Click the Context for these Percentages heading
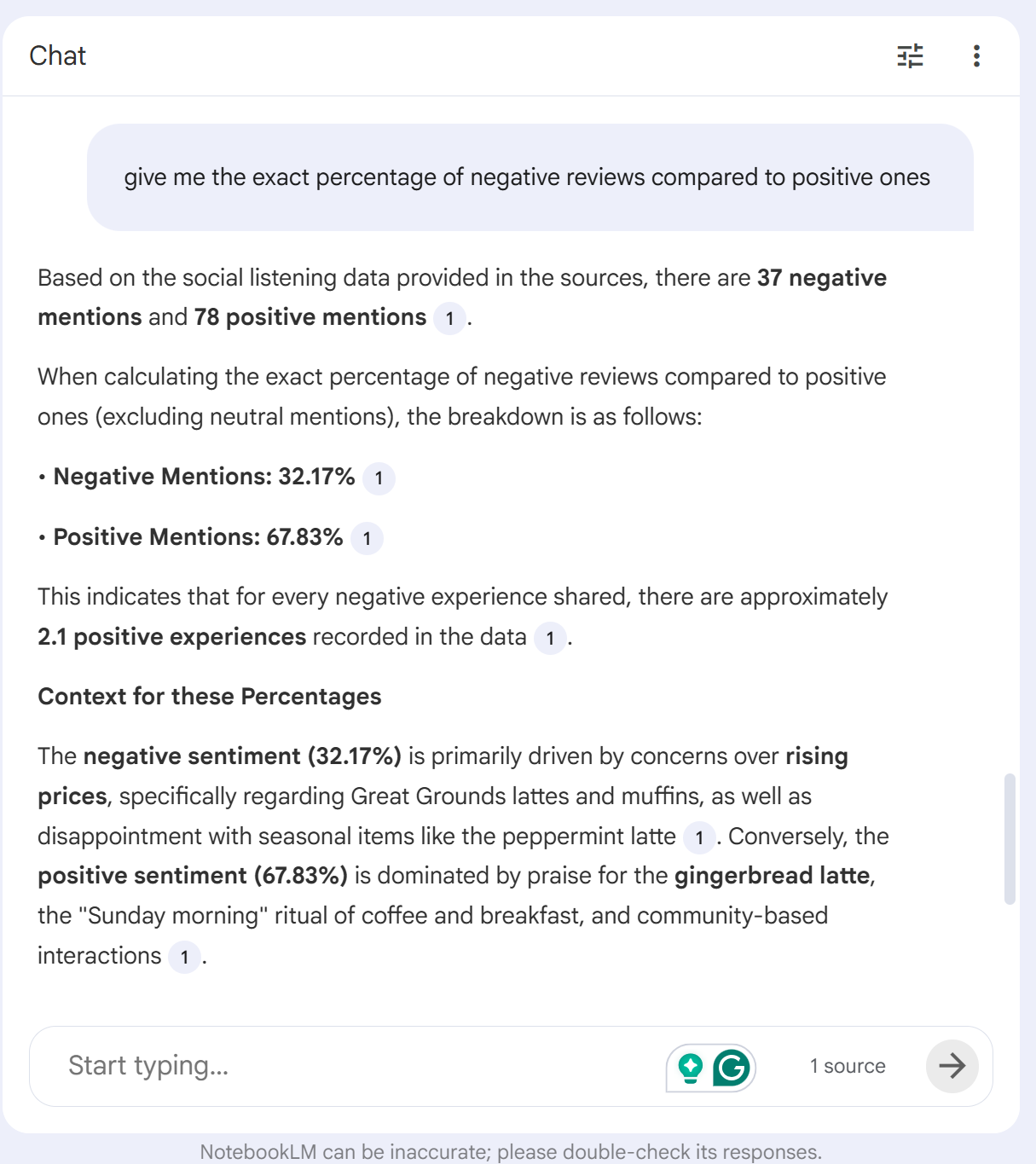 tap(210, 697)
